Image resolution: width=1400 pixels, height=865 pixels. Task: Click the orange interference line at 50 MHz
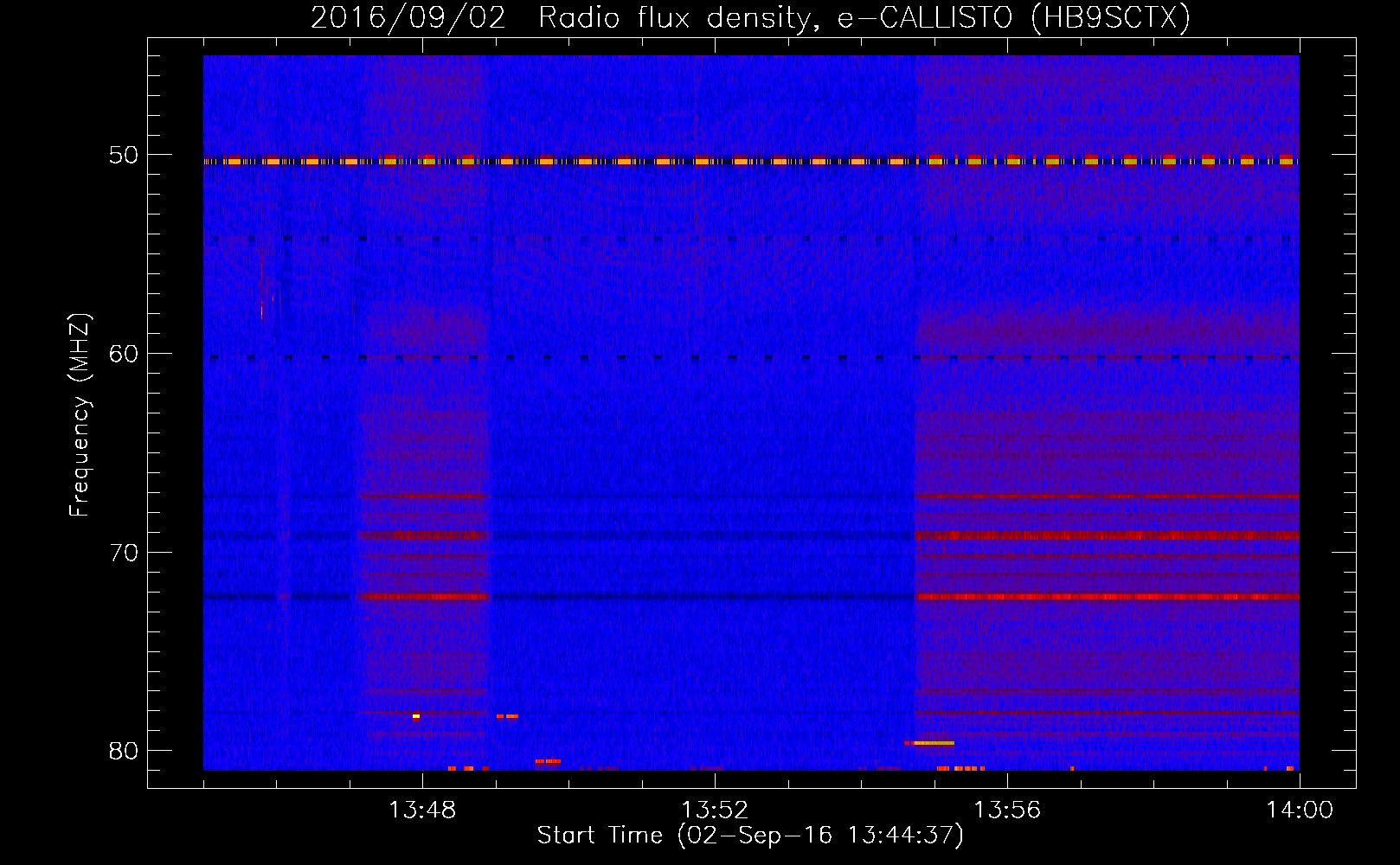[x=751, y=161]
